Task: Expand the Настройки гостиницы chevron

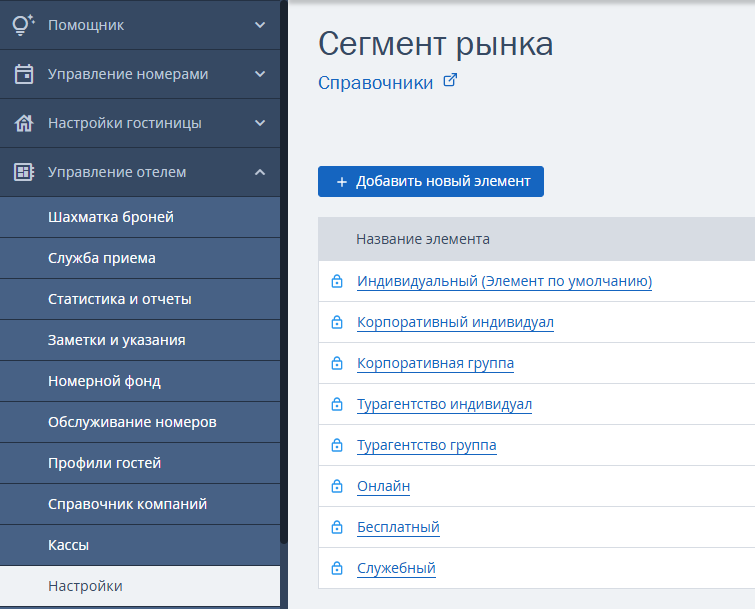Action: [260, 123]
